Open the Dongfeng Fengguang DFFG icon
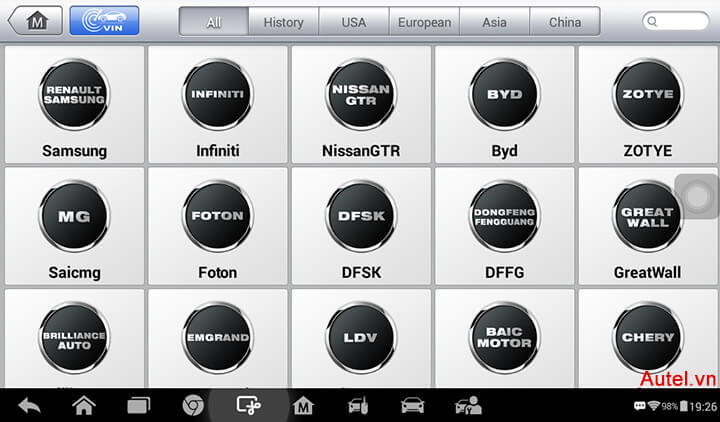The image size is (720, 422). pyautogui.click(x=504, y=216)
